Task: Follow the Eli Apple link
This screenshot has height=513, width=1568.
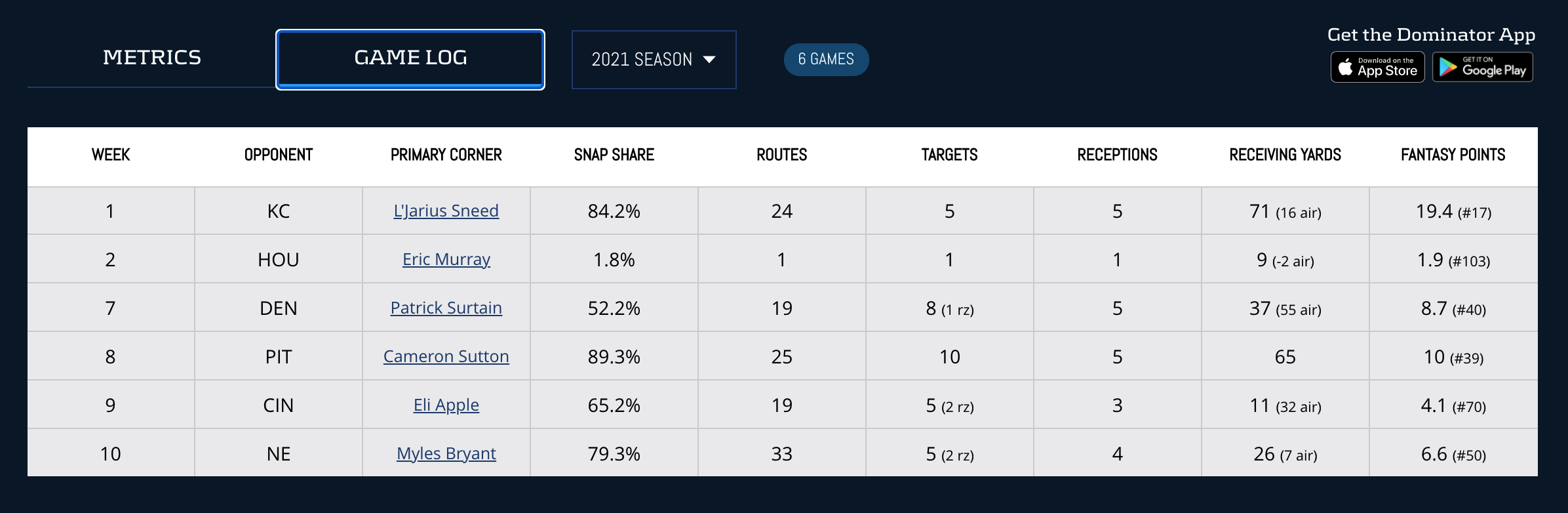Action: click(446, 405)
